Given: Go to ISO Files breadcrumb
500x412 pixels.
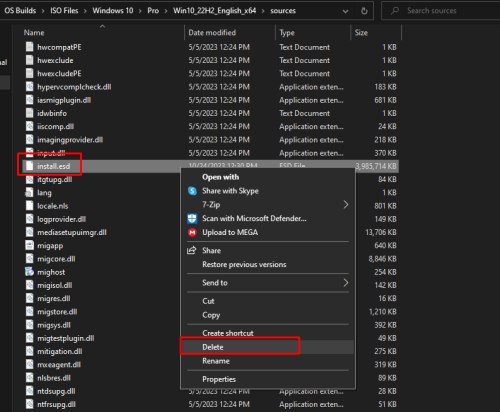Looking at the screenshot, I should 64,11.
